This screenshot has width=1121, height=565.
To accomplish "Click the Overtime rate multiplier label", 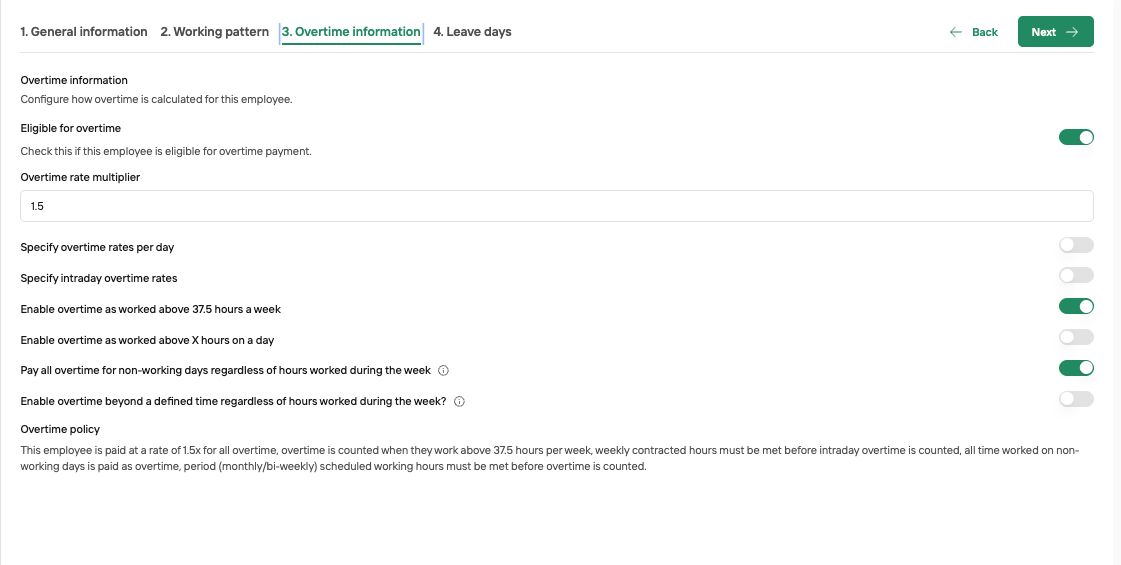I will (80, 177).
